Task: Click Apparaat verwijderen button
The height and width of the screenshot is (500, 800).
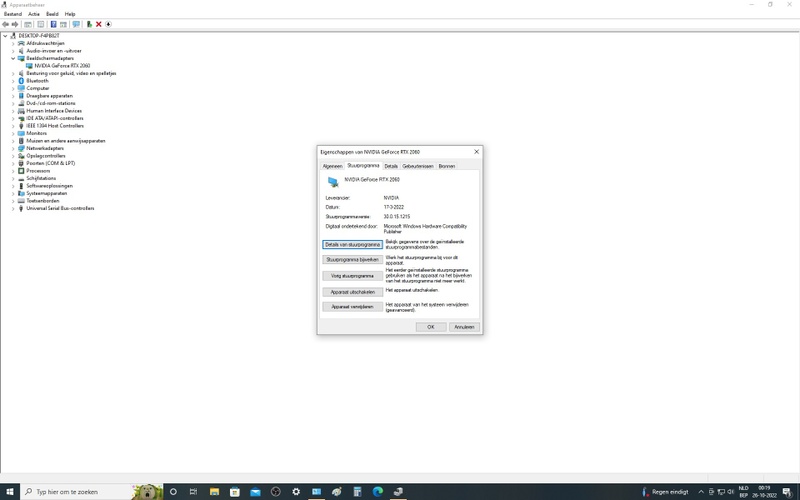Action: [x=353, y=307]
